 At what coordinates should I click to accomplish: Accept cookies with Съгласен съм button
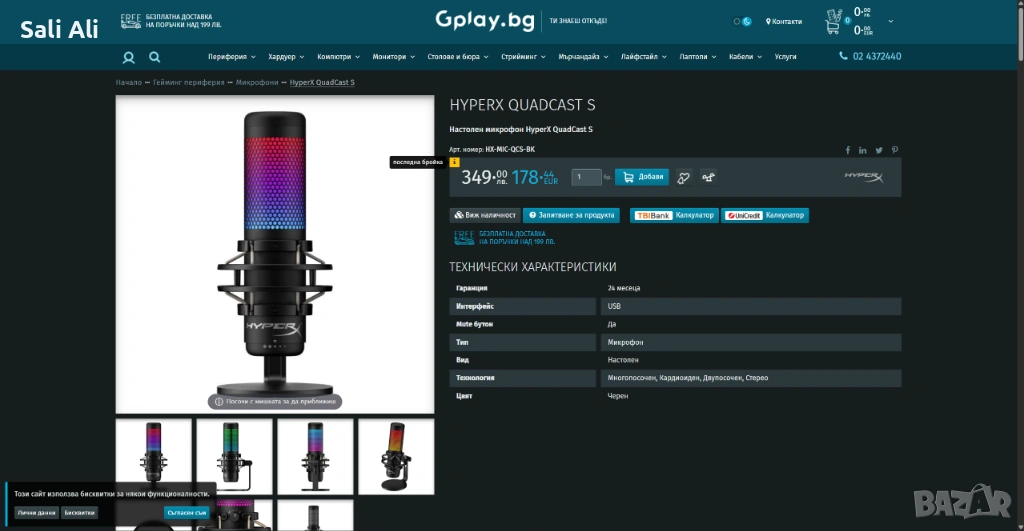186,512
